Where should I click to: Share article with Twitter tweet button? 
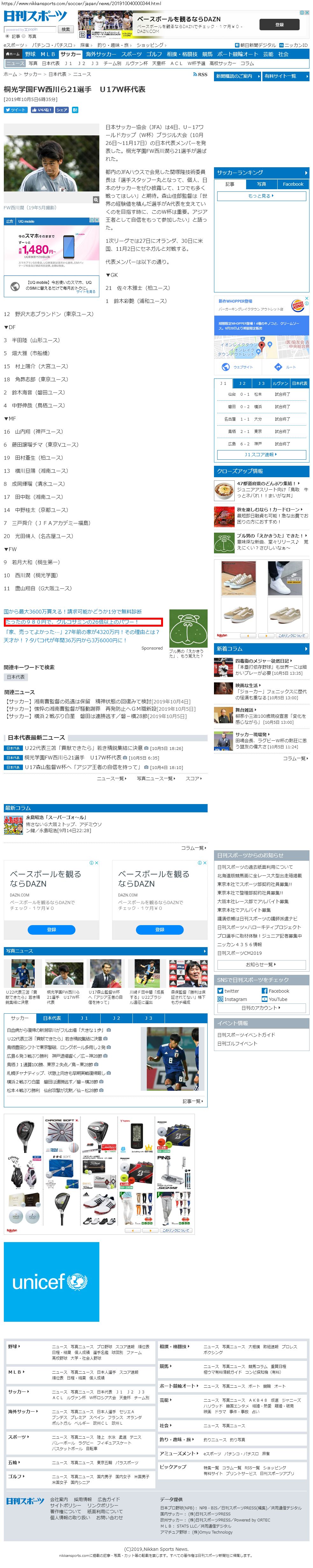tap(16, 110)
